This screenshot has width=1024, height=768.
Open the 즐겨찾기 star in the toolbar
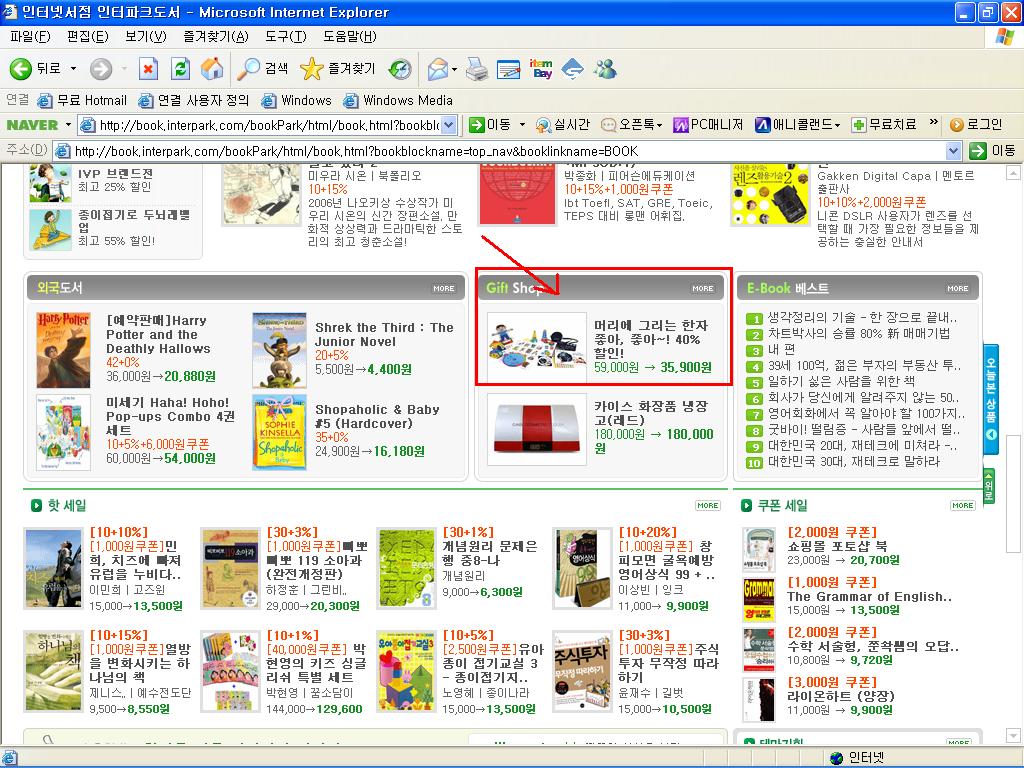coord(338,69)
